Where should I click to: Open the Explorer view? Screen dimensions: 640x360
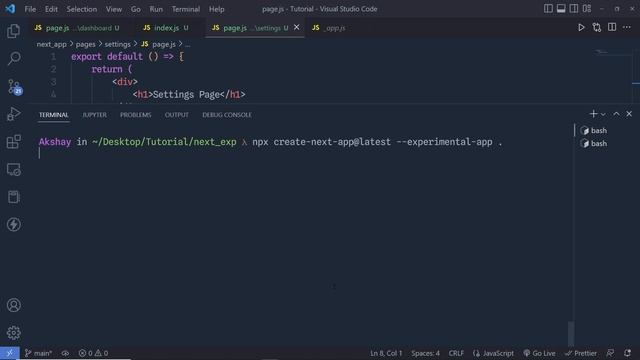13,31
